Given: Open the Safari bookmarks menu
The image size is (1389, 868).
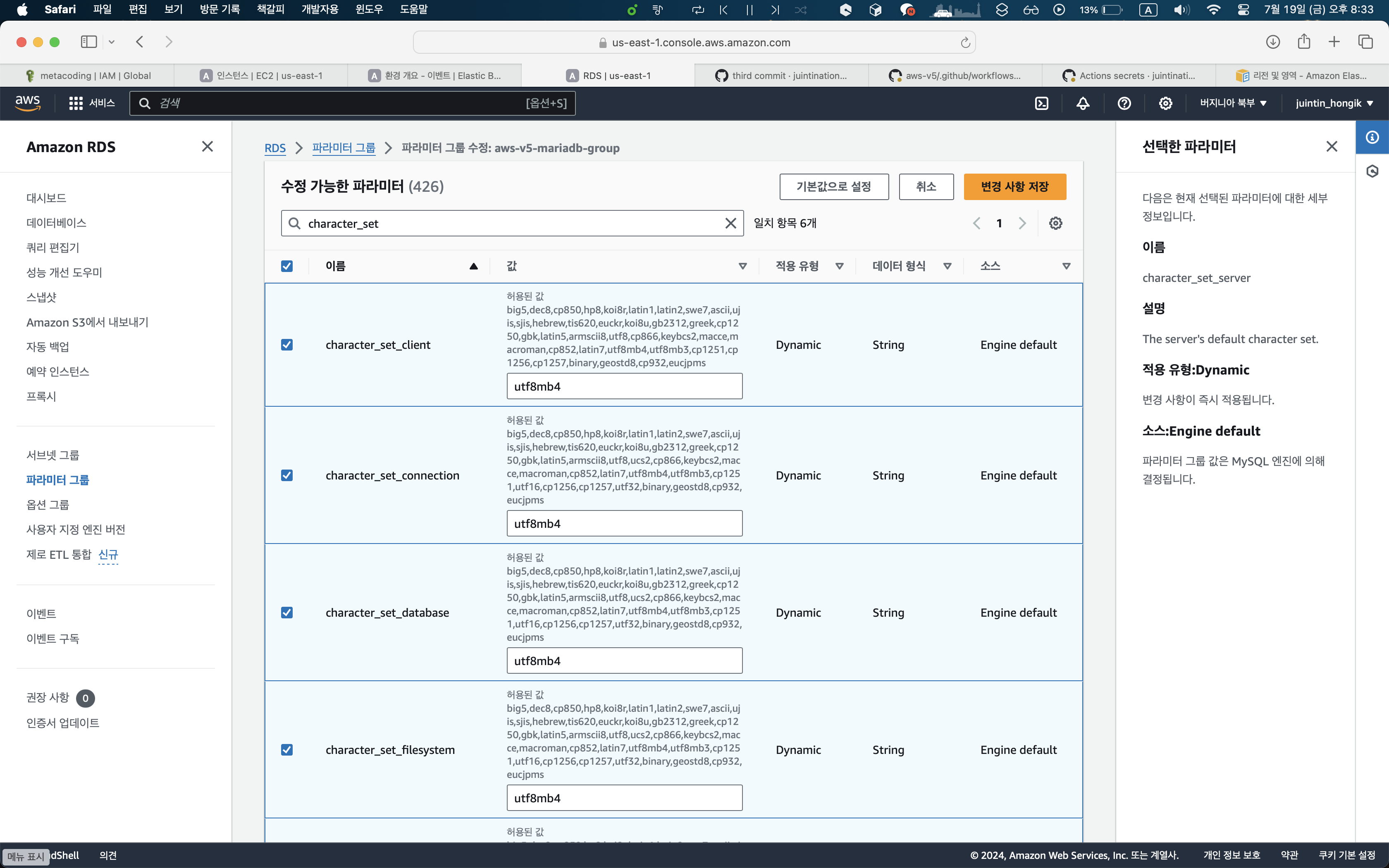Looking at the screenshot, I should pyautogui.click(x=270, y=9).
